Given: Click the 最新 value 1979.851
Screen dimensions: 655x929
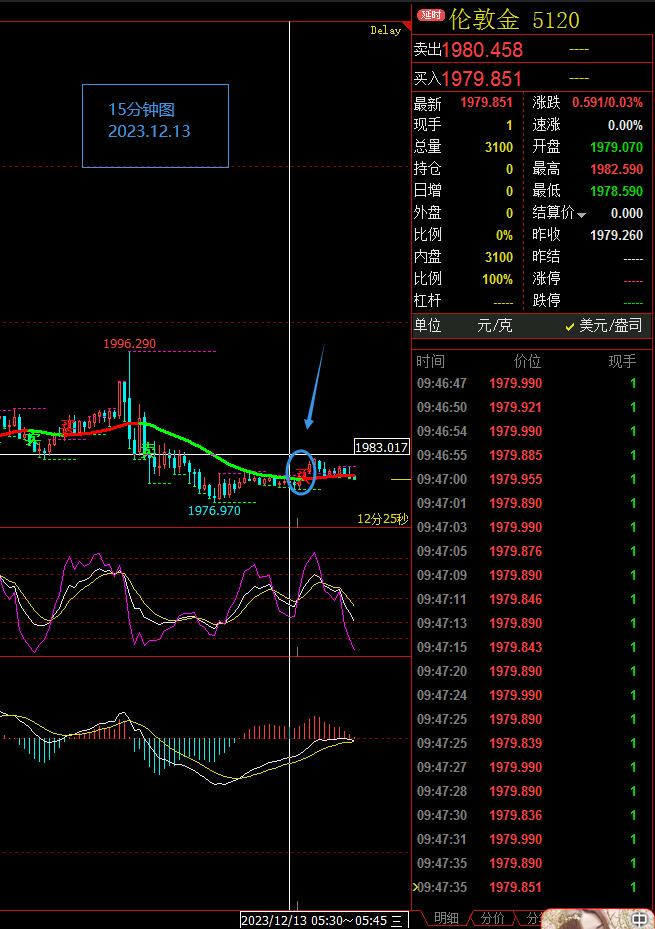Looking at the screenshot, I should [486, 102].
